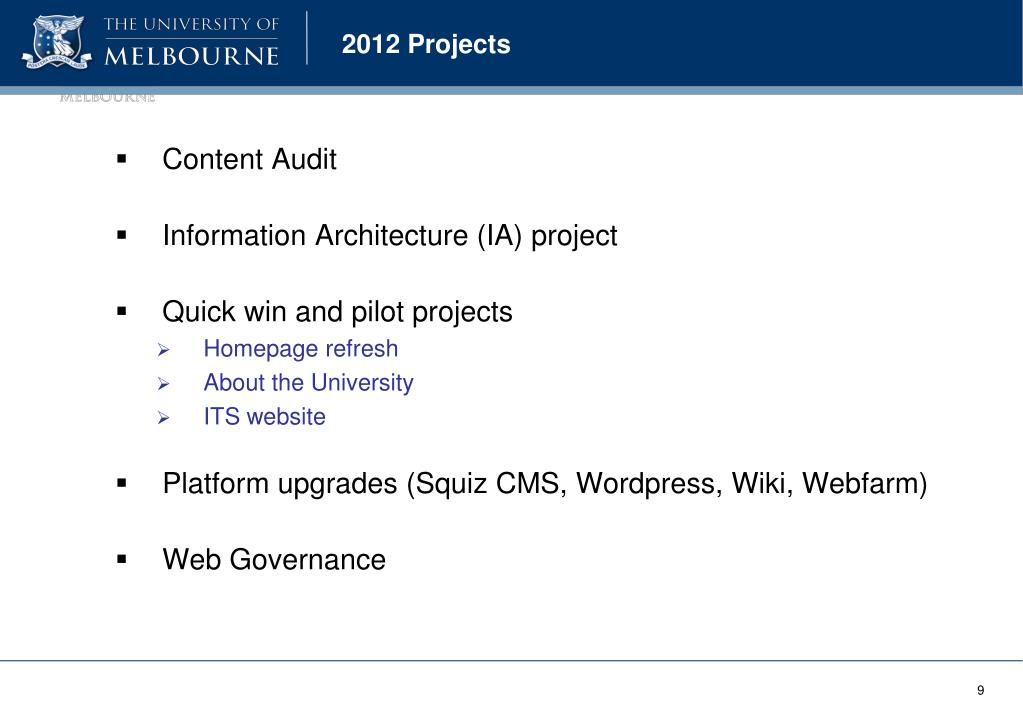1023x708 pixels.
Task: Click 'THE UNIVERSITY OF MELBOURNE' wordmark text
Action: (191, 42)
